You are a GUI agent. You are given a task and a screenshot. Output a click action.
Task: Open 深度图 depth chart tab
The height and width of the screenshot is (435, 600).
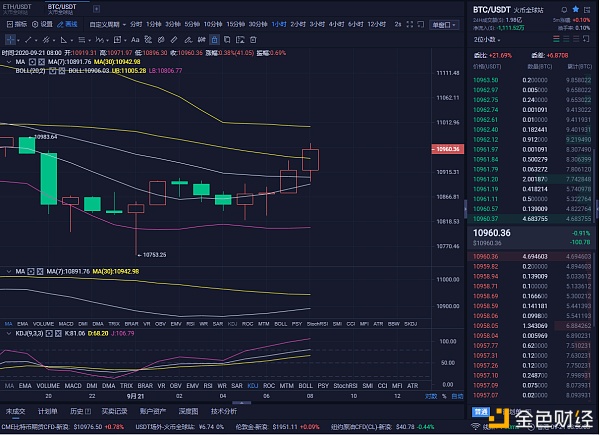pyautogui.click(x=188, y=411)
